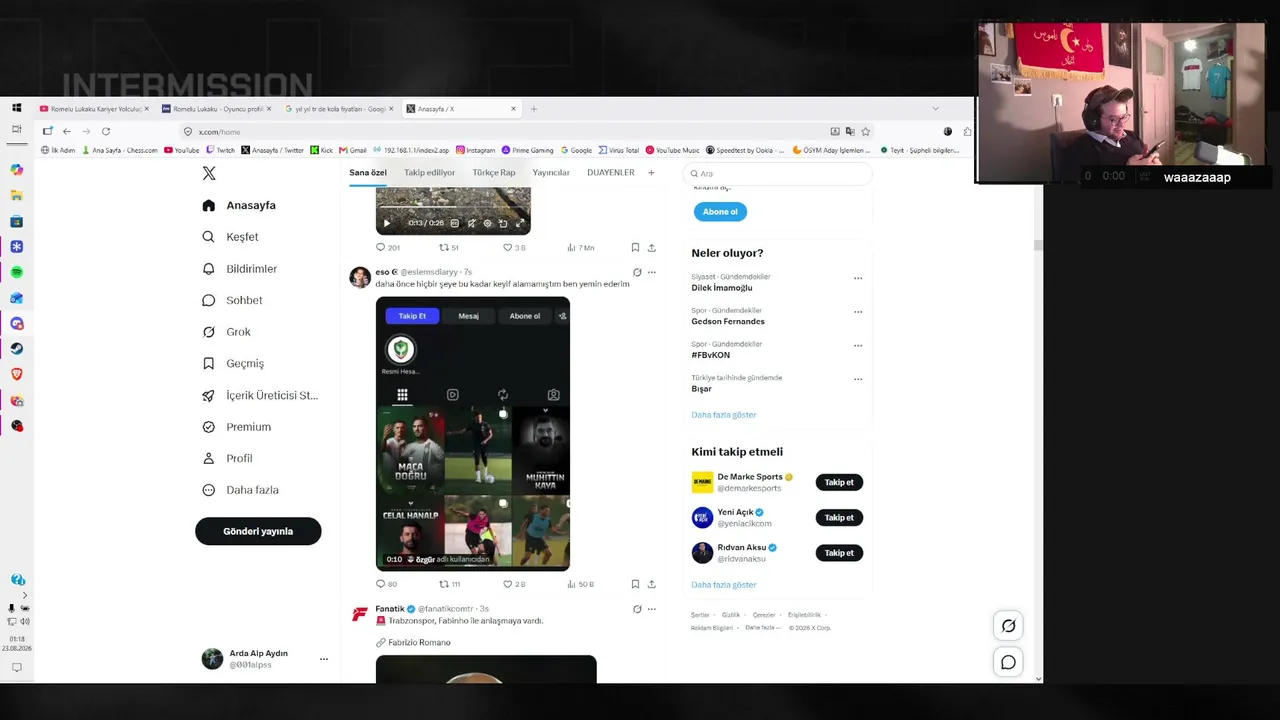Image resolution: width=1280 pixels, height=720 pixels.
Task: Switch to Takip ediliyor tab
Action: click(430, 173)
